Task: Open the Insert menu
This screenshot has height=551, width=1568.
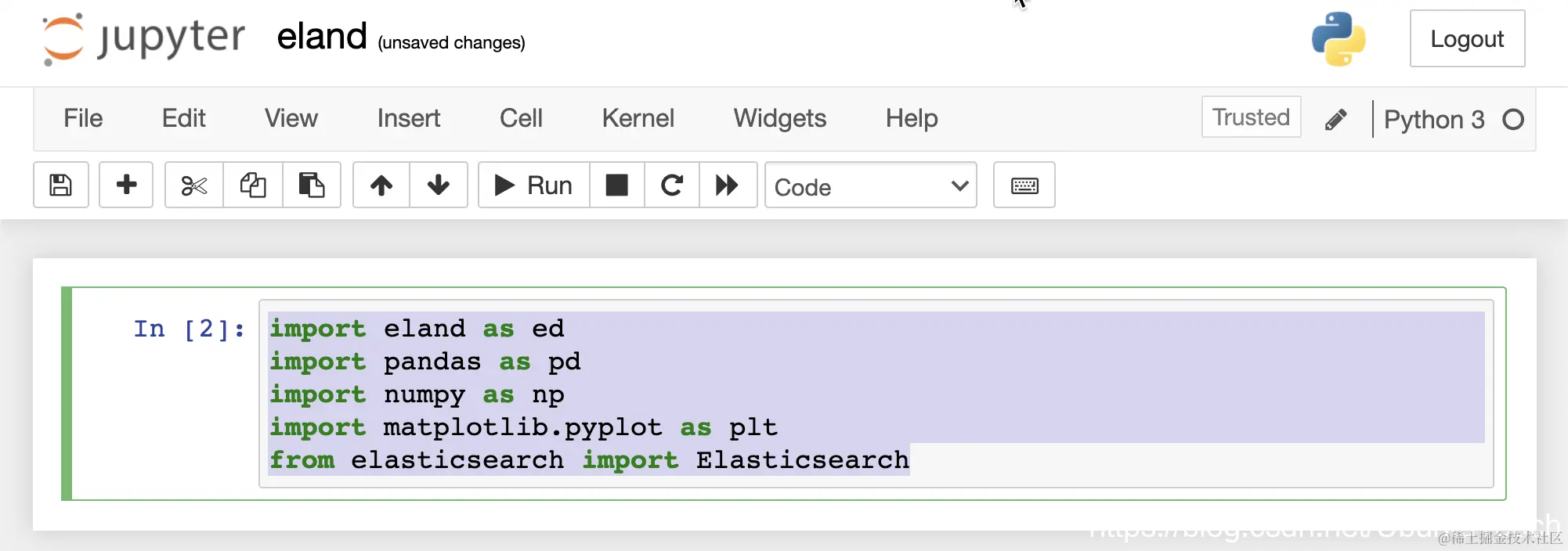Action: [x=409, y=118]
